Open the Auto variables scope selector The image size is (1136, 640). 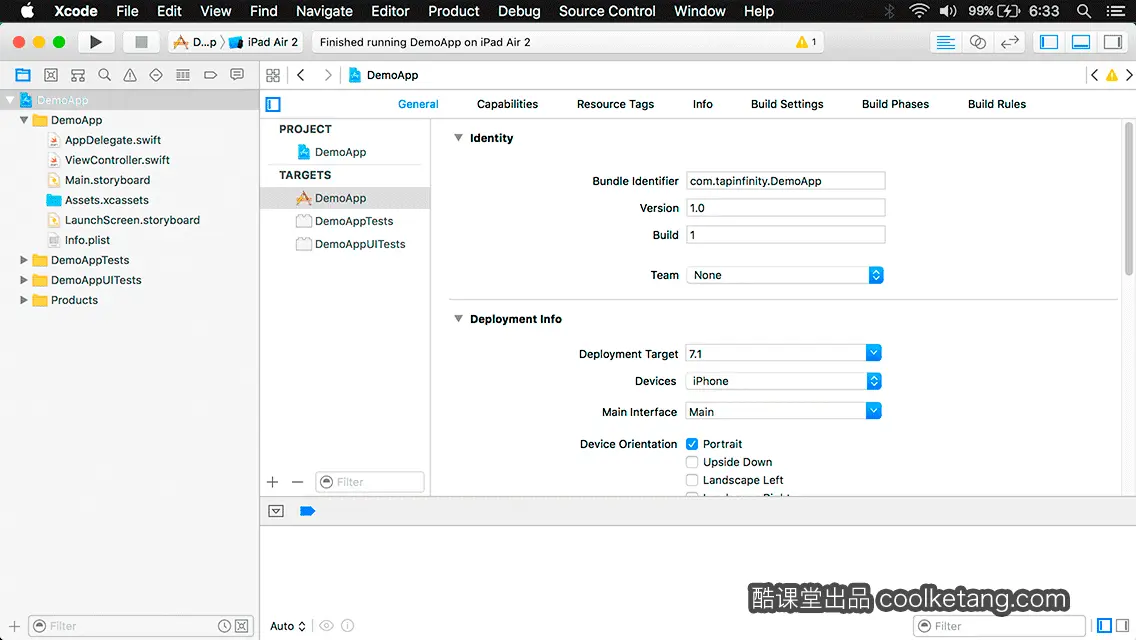coord(288,626)
